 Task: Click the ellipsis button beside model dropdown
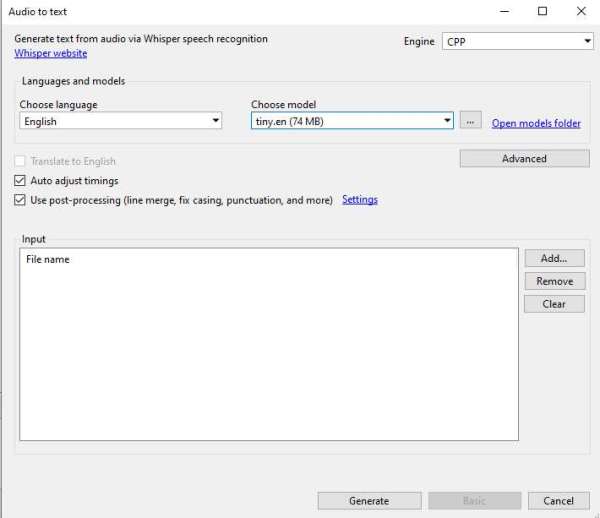click(x=471, y=121)
